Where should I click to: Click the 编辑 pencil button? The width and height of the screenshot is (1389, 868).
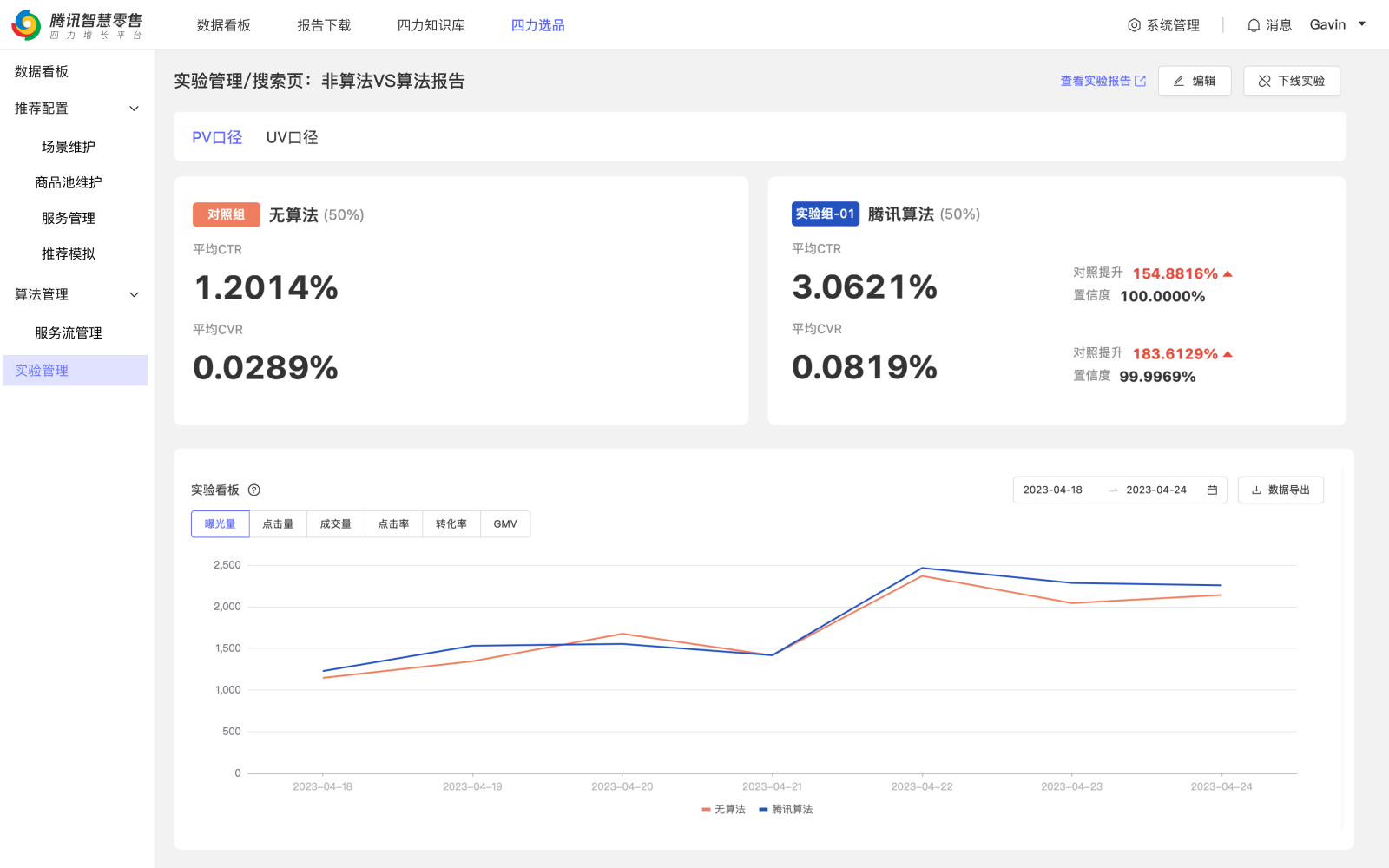[x=1195, y=81]
